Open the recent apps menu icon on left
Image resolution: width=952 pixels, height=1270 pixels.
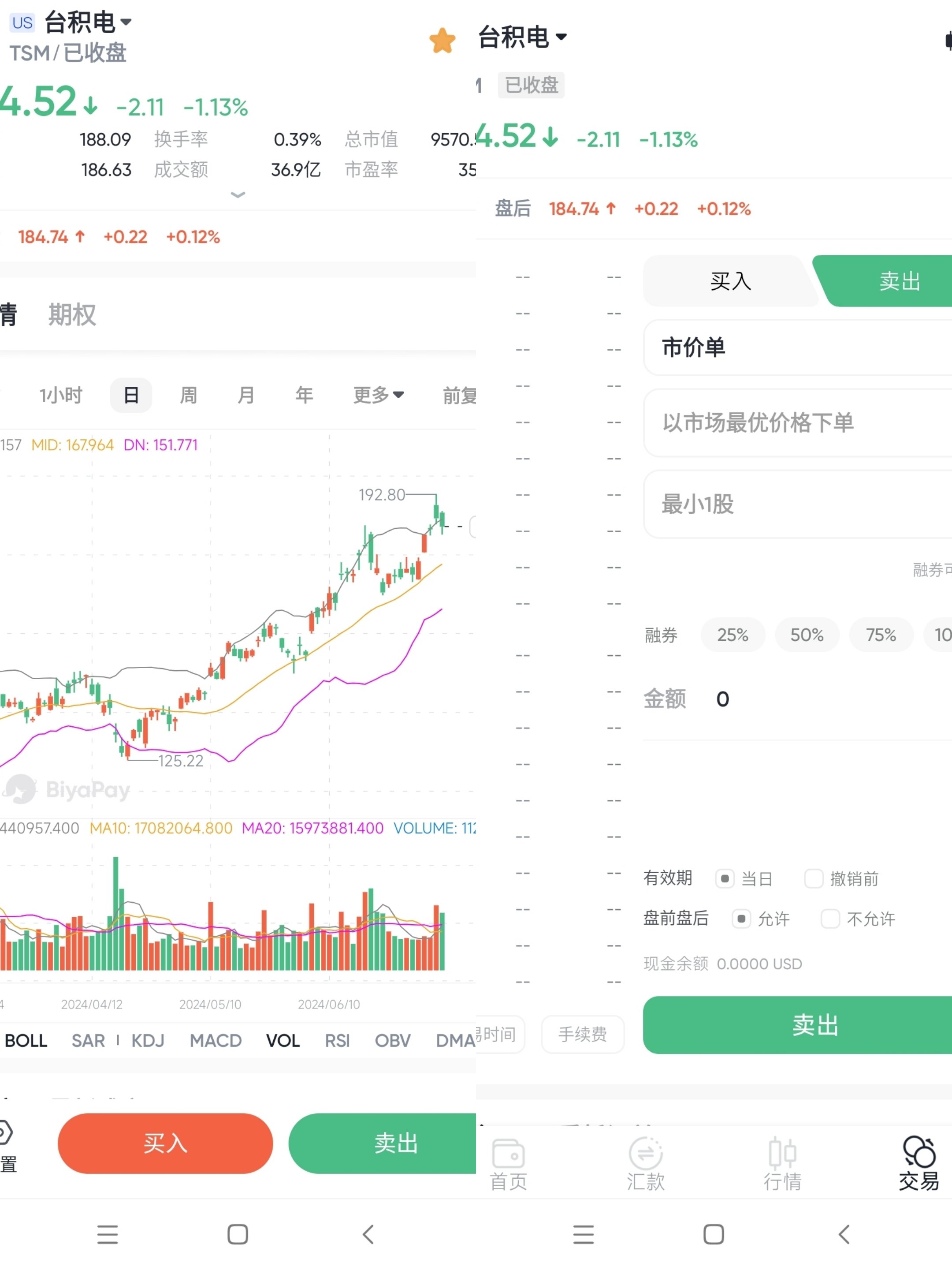107,1234
